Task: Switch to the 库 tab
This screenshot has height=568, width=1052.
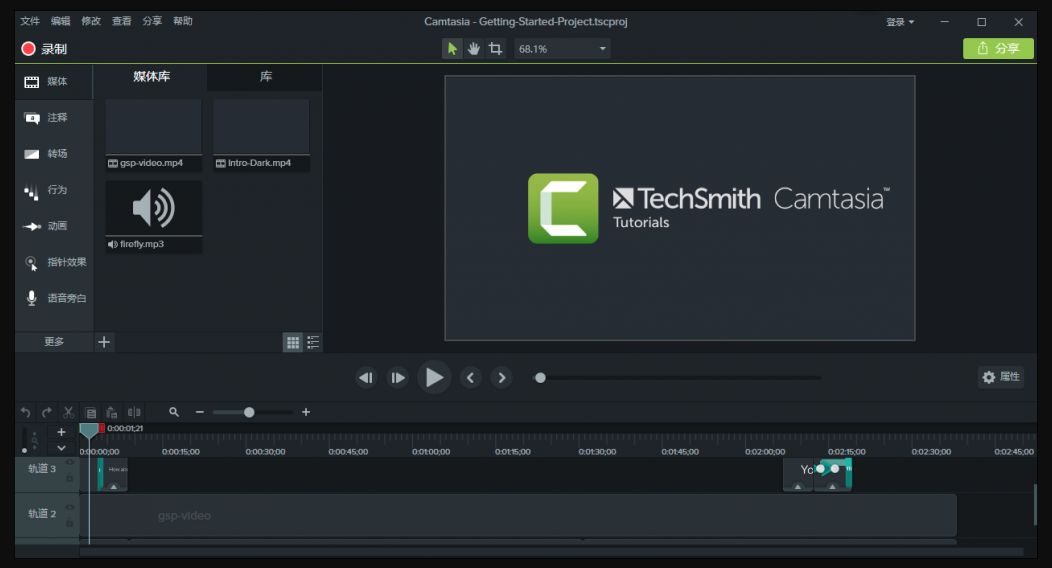Action: click(265, 77)
